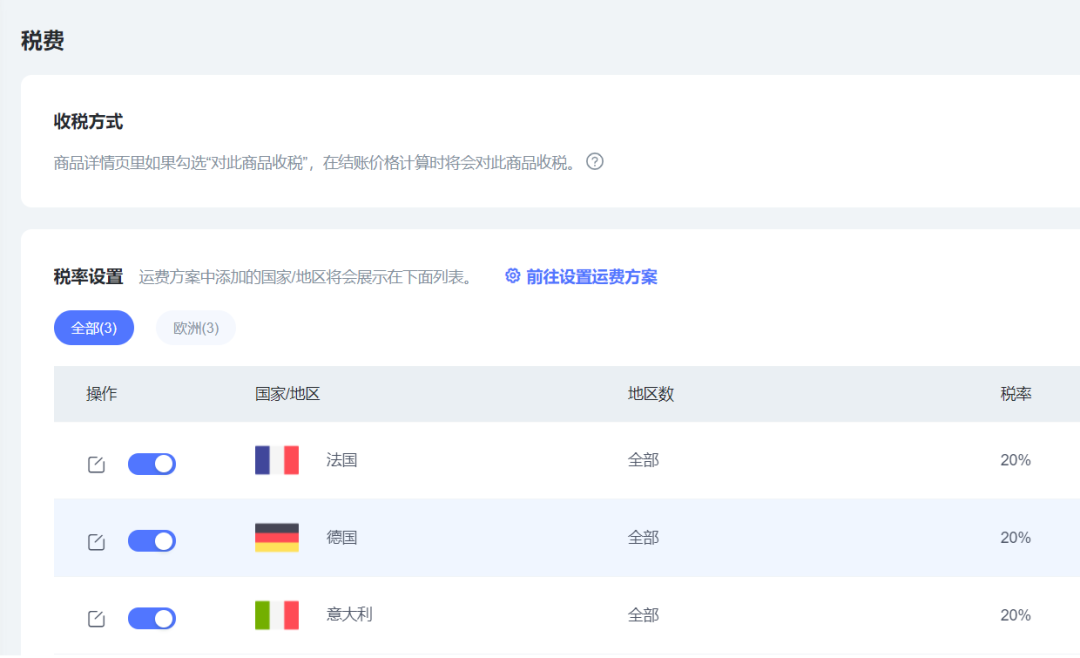1080x658 pixels.
Task: Turn off the switch in the 德国 row
Action: tap(151, 540)
